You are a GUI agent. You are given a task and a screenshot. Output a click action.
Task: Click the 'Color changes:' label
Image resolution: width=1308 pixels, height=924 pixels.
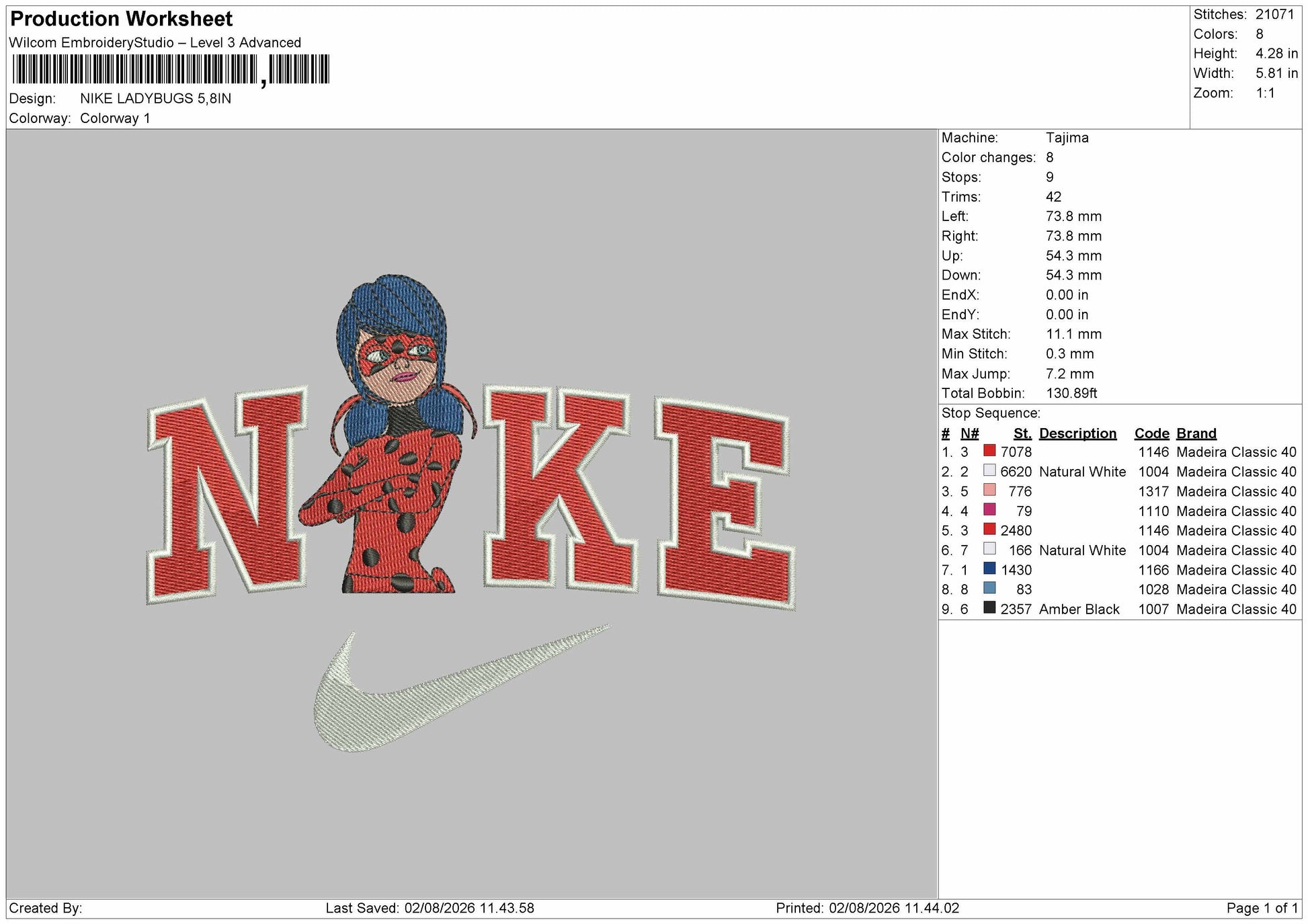pyautogui.click(x=989, y=157)
